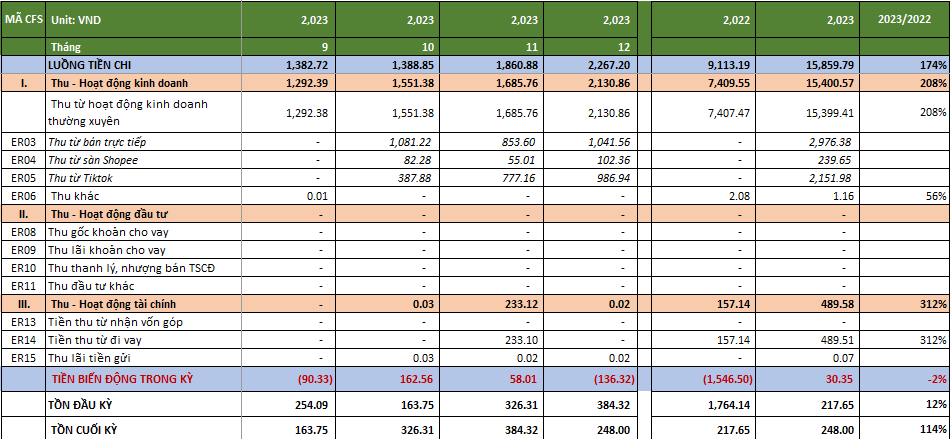Select the ER05 code cell
The image size is (950, 439).
(22, 178)
